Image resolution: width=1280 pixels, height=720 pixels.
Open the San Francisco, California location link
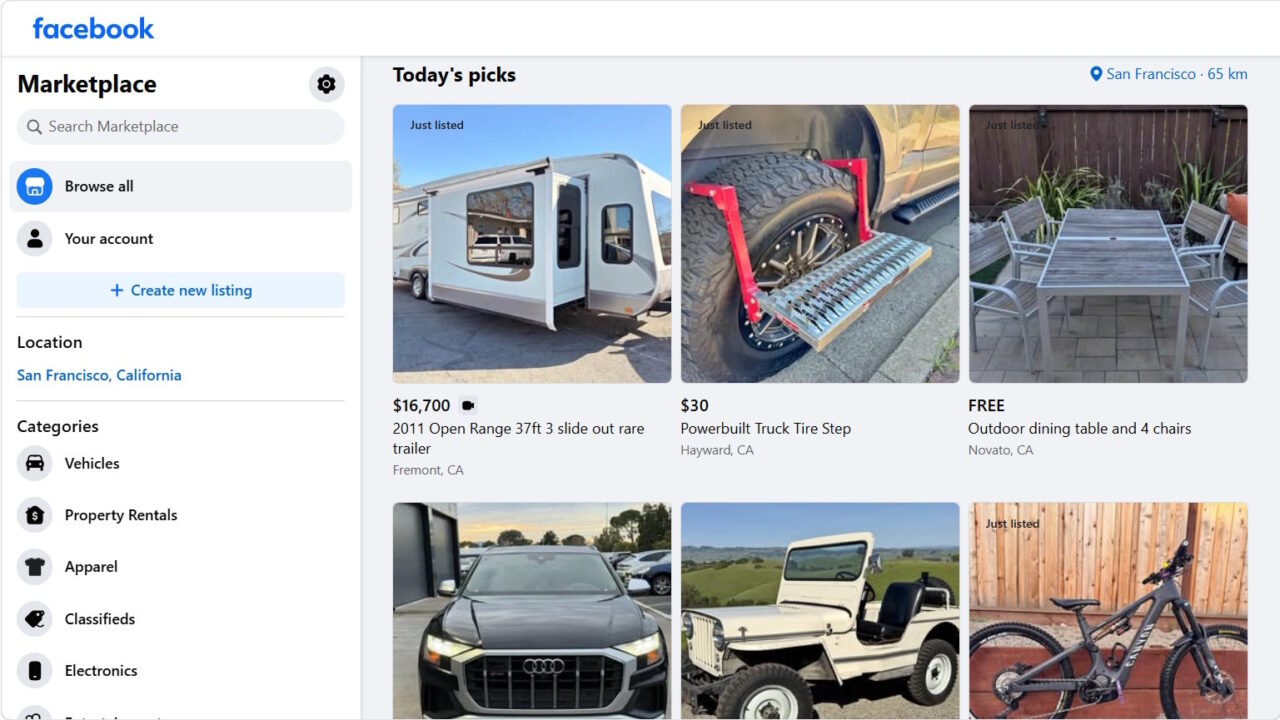click(x=99, y=375)
